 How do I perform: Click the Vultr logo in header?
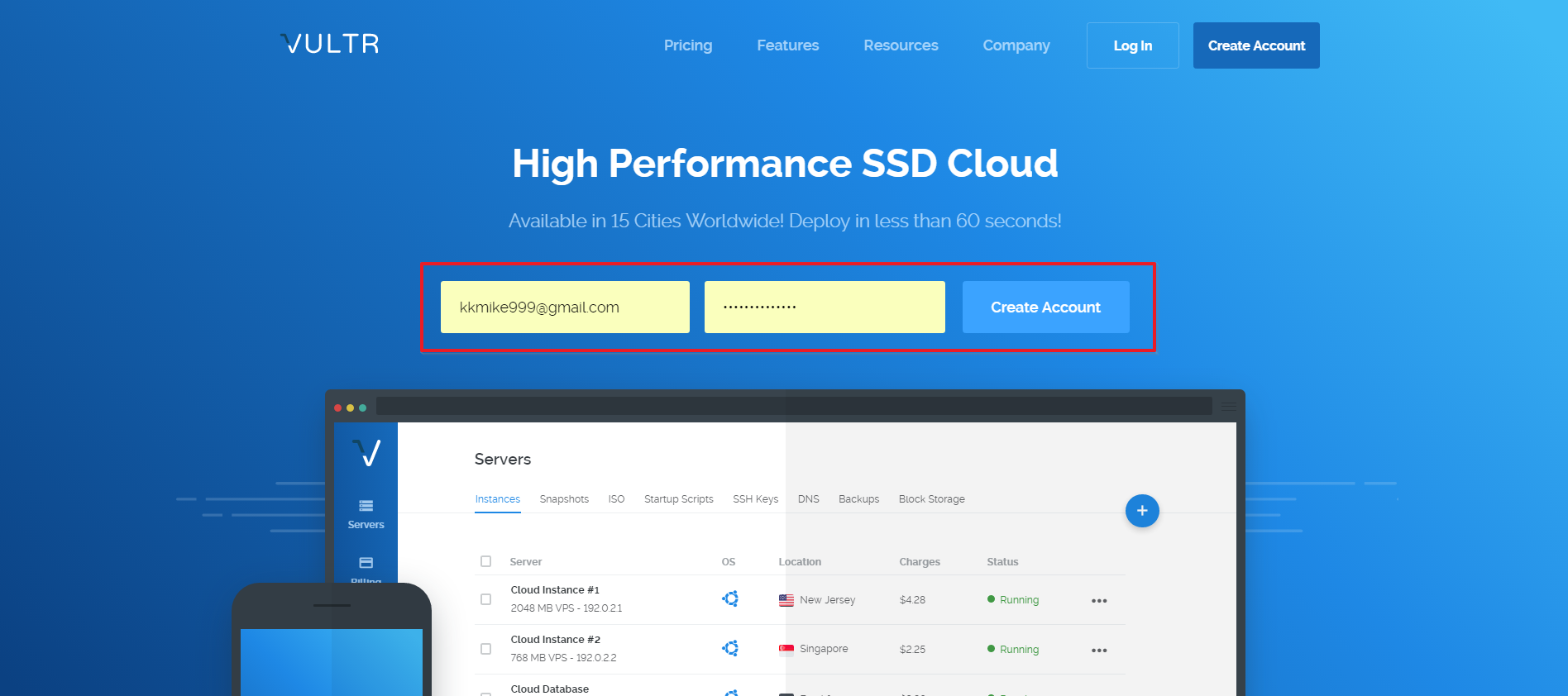tap(330, 44)
